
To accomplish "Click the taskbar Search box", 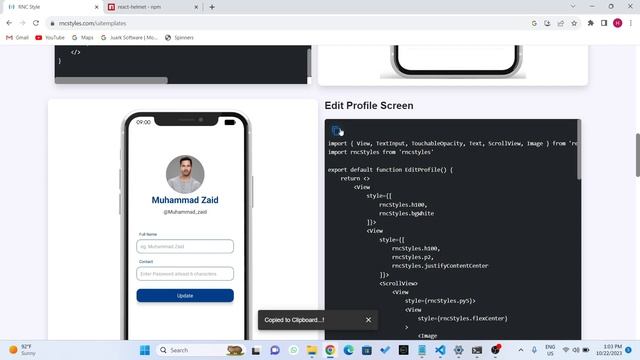I will (x=200, y=350).
